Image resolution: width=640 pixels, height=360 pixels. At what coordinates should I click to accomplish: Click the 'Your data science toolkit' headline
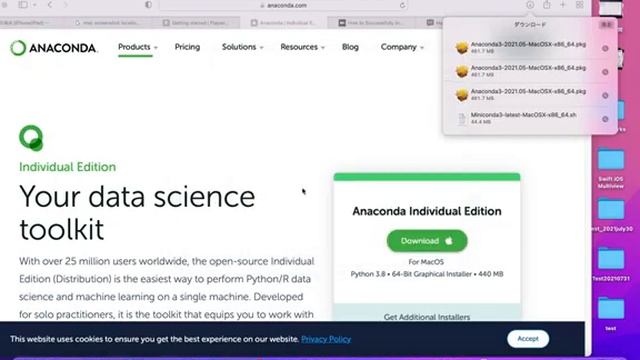pyautogui.click(x=137, y=213)
